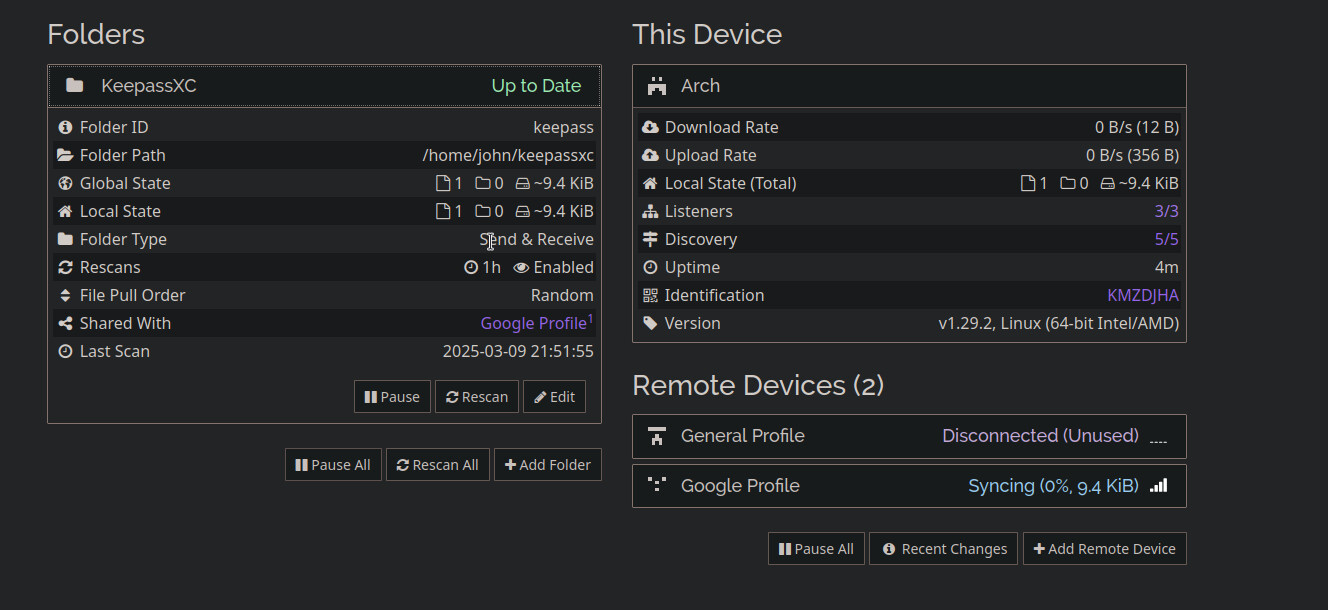Click the rescan interval clock icon next to 1h
The height and width of the screenshot is (610, 1328).
coord(471,268)
